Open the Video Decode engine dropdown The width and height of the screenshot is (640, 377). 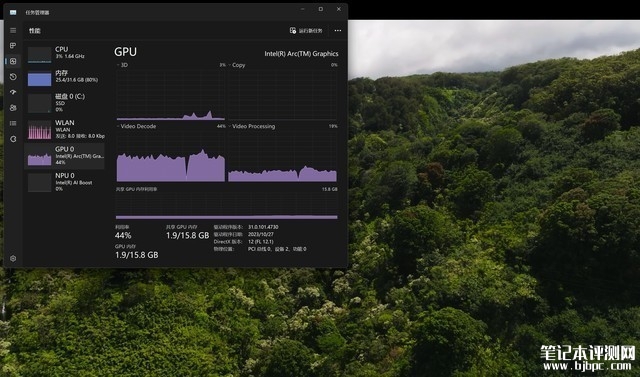point(136,126)
